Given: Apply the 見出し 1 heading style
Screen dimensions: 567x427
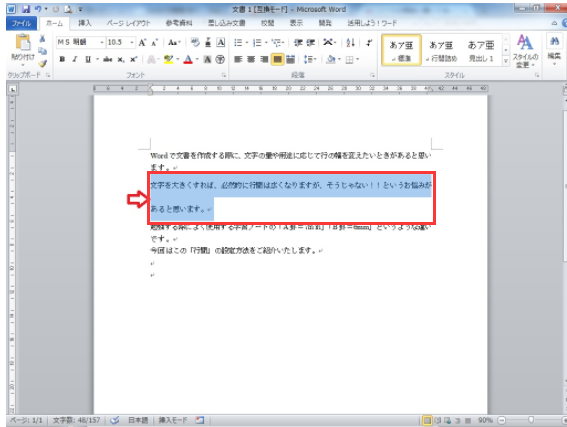Looking at the screenshot, I should click(x=481, y=50).
